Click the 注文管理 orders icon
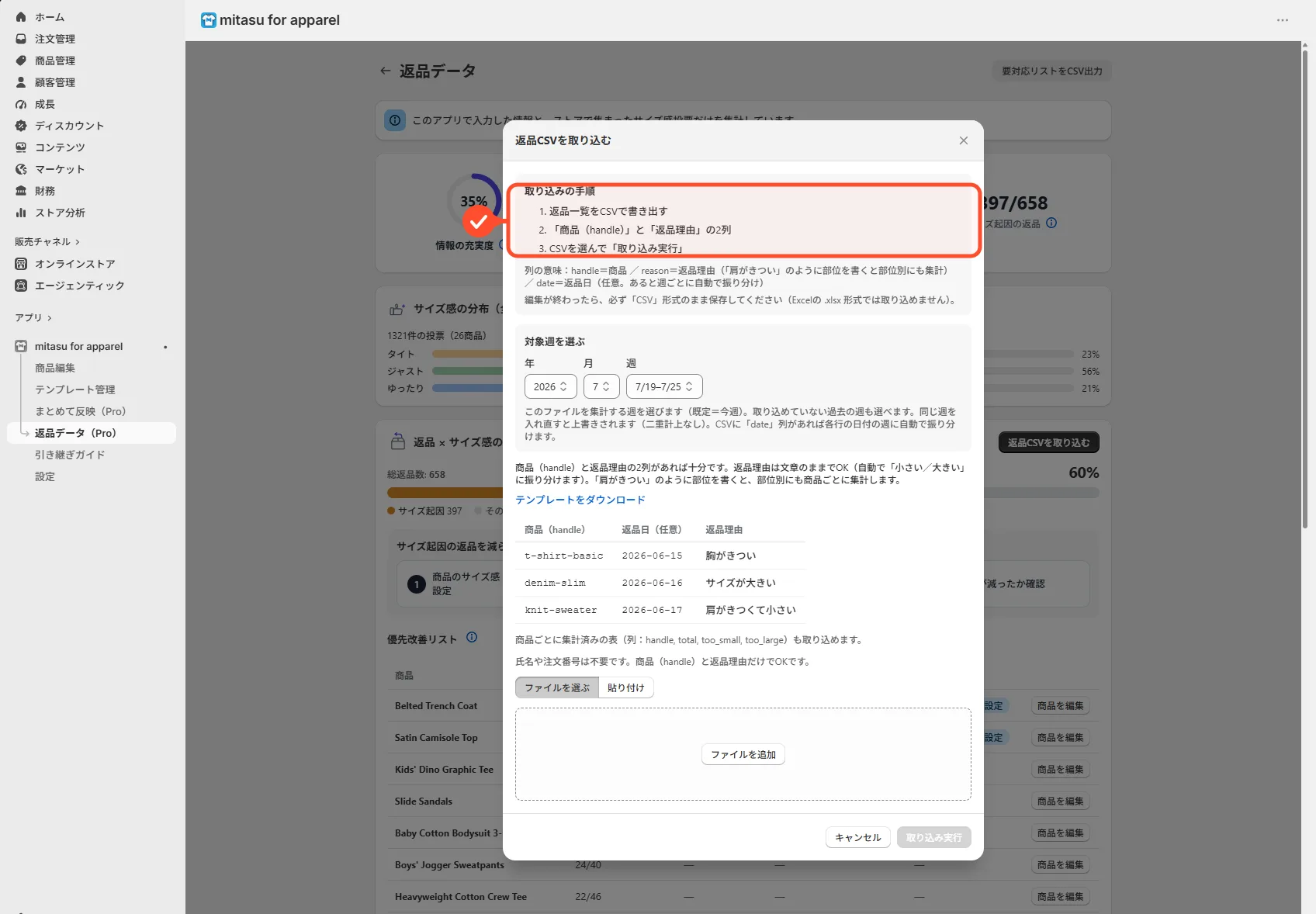This screenshot has height=914, width=1316. pos(21,39)
